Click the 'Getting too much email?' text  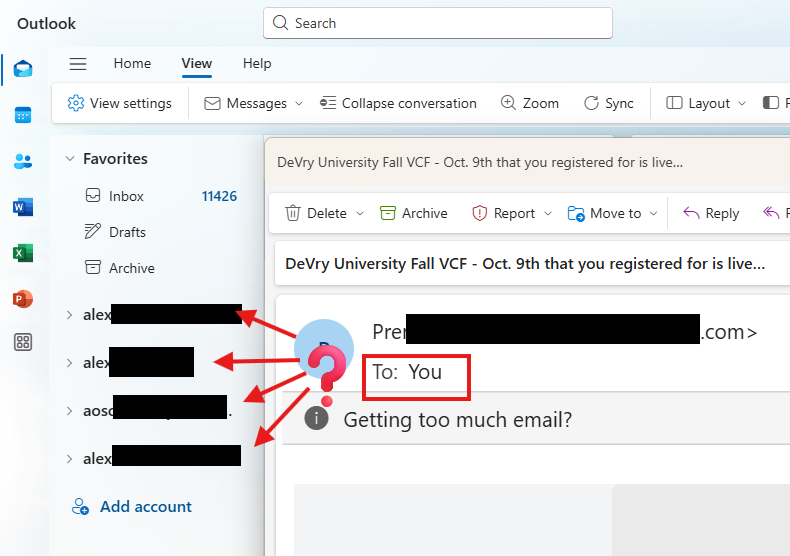click(x=458, y=420)
